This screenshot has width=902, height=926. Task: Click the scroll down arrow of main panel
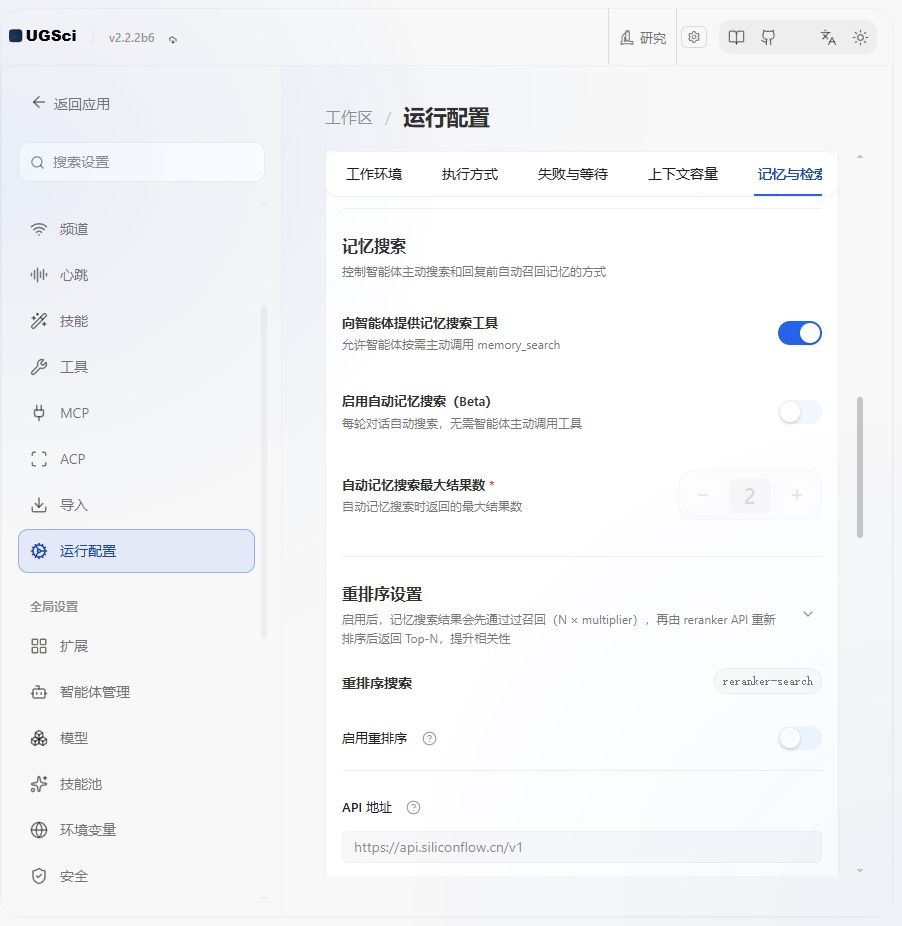tap(860, 870)
